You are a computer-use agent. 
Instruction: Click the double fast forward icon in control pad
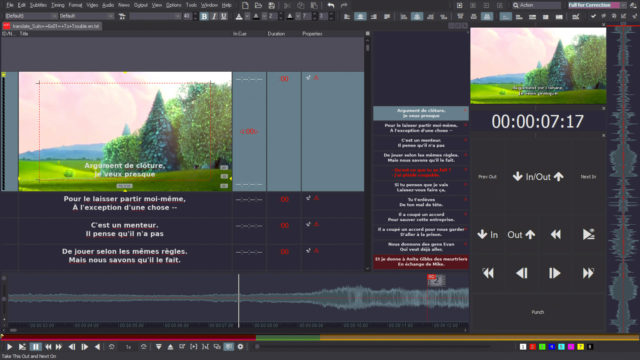pos(588,273)
